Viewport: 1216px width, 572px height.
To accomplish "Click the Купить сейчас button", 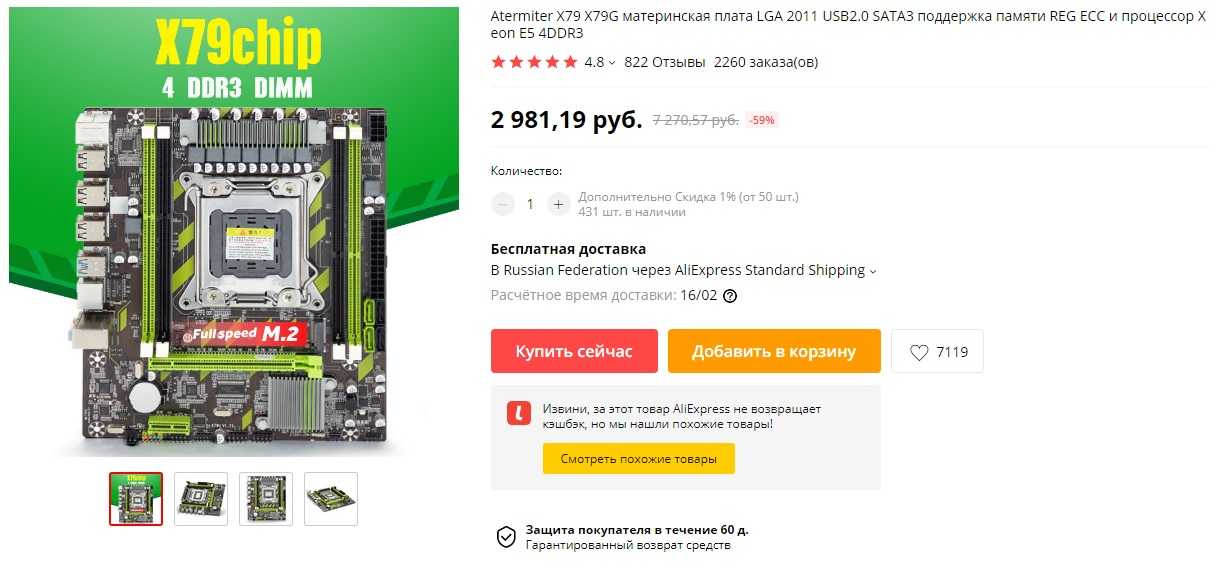I will point(574,351).
